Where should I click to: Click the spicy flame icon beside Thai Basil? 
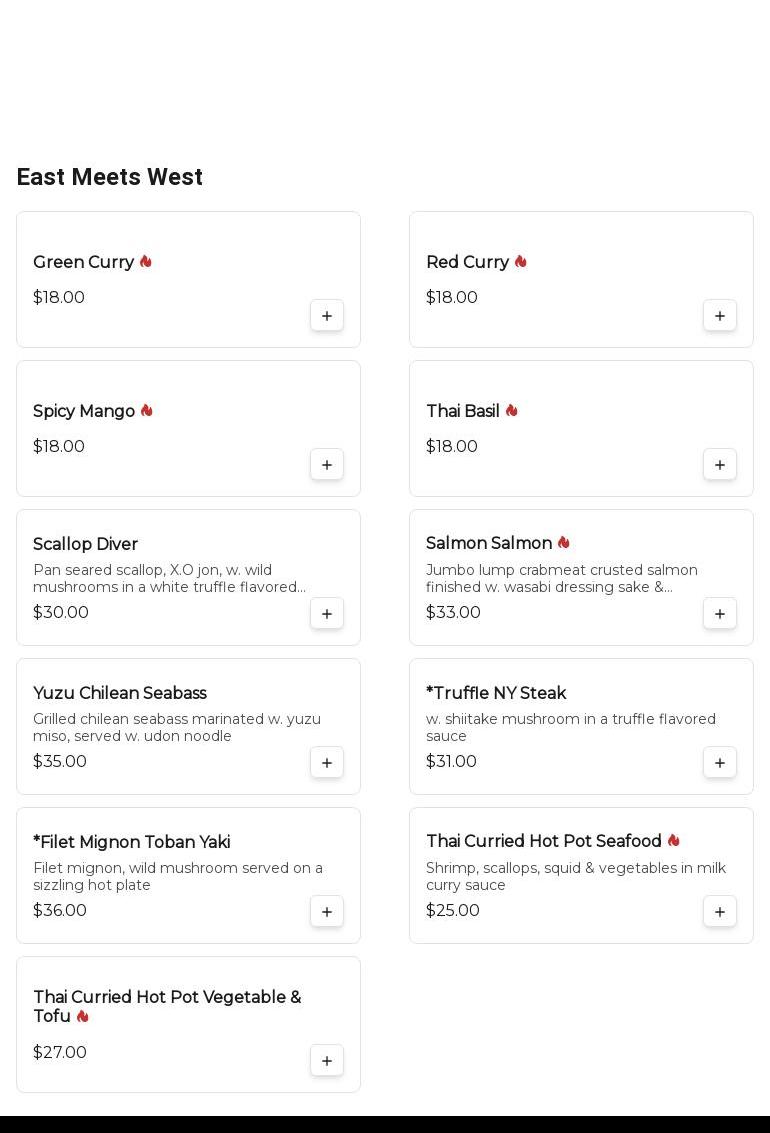point(512,411)
